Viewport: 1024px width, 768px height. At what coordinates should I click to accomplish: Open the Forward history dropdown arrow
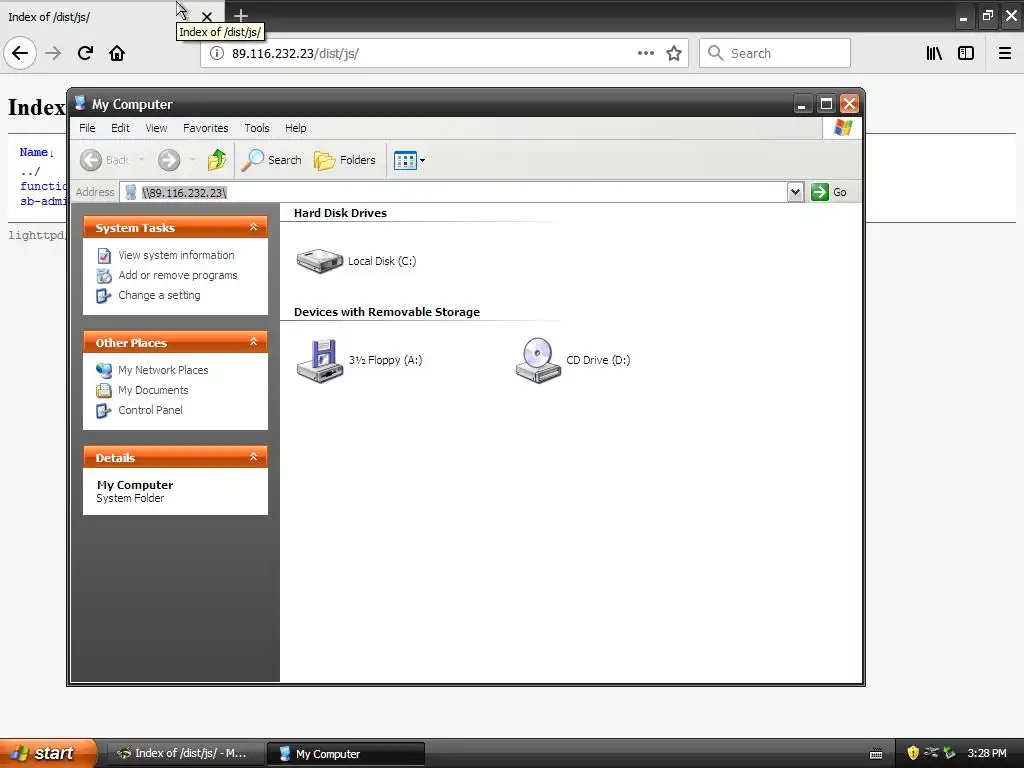(x=192, y=160)
